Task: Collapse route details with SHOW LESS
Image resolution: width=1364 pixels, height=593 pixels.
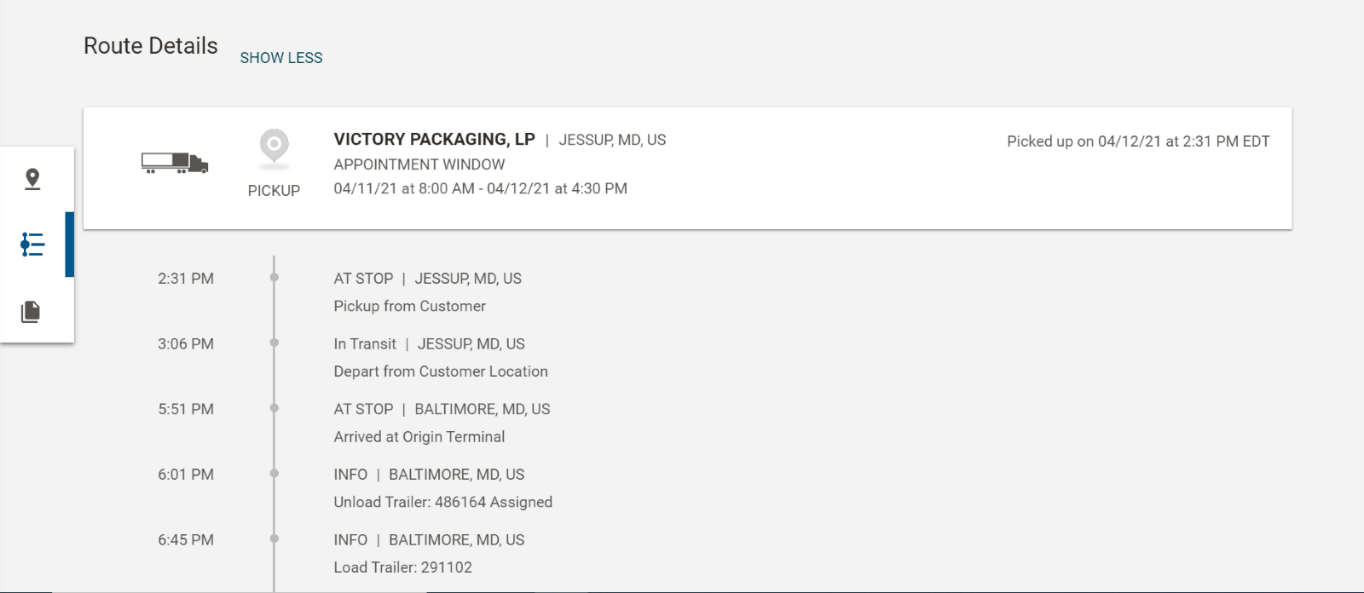Action: tap(281, 58)
